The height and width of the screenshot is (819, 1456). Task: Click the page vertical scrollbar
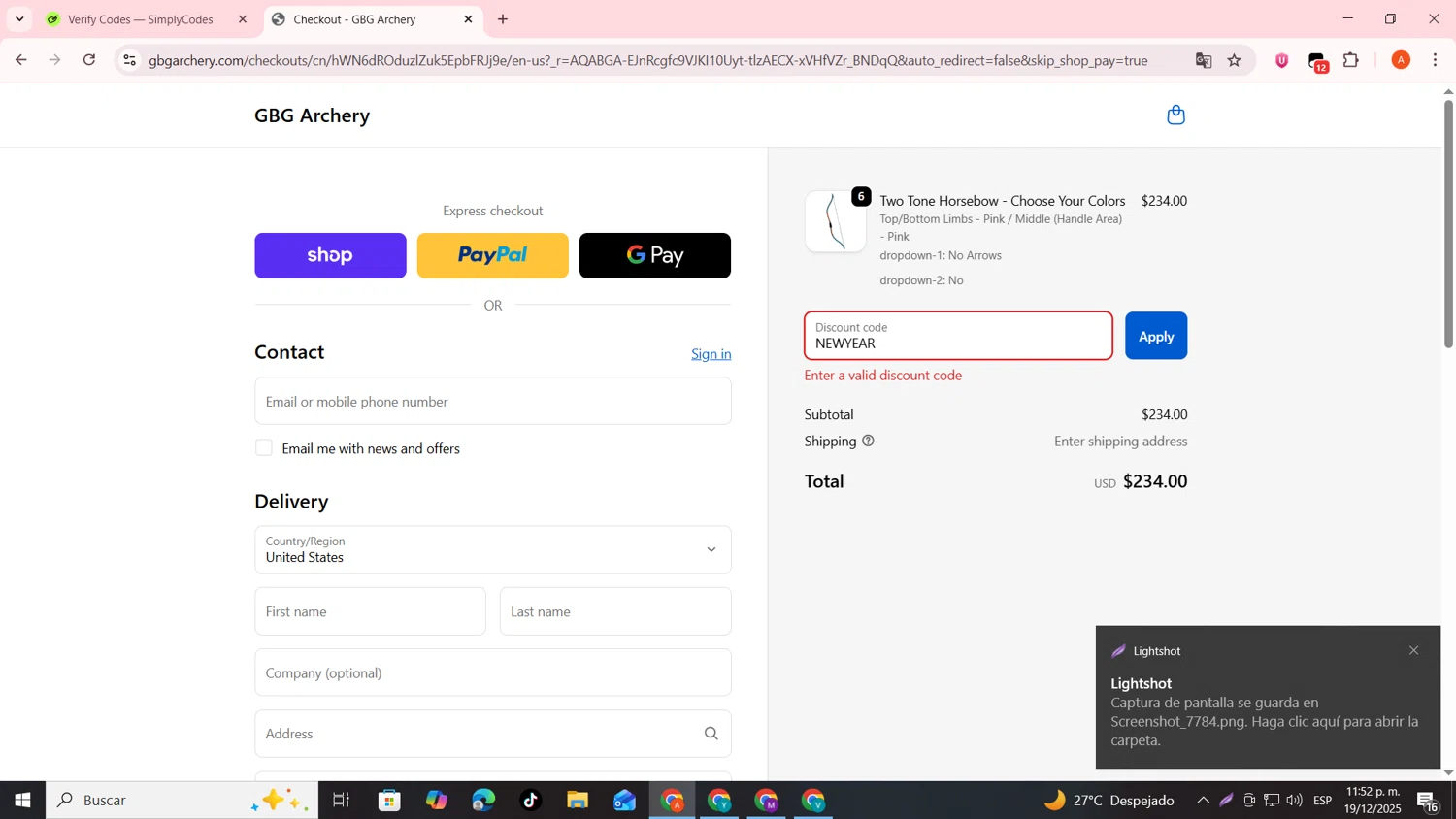[x=1448, y=223]
